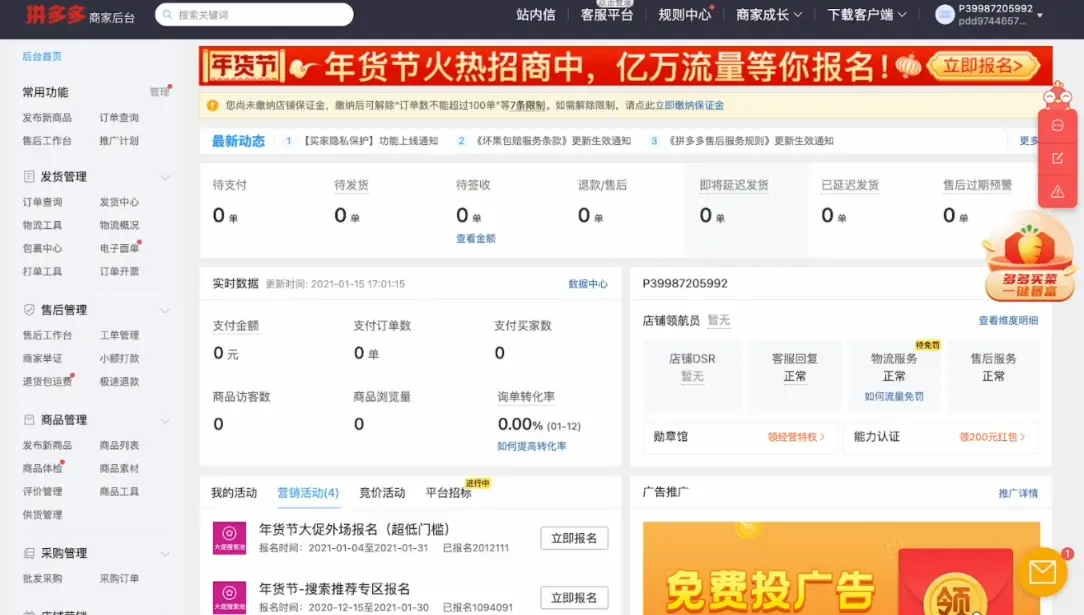1084x615 pixels.
Task: Click the search keyword input field
Action: (260, 15)
